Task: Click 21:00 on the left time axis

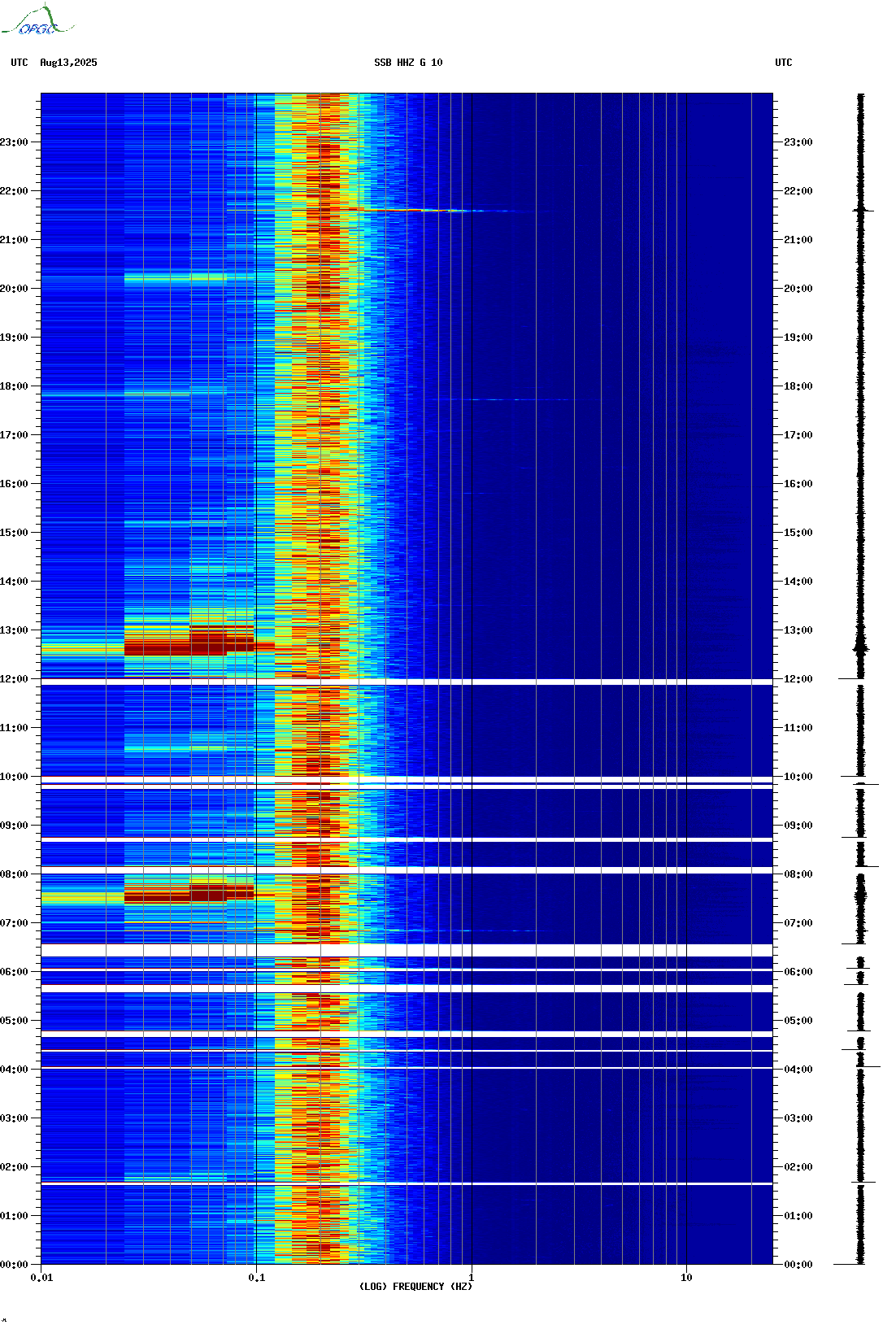Action: pos(14,240)
